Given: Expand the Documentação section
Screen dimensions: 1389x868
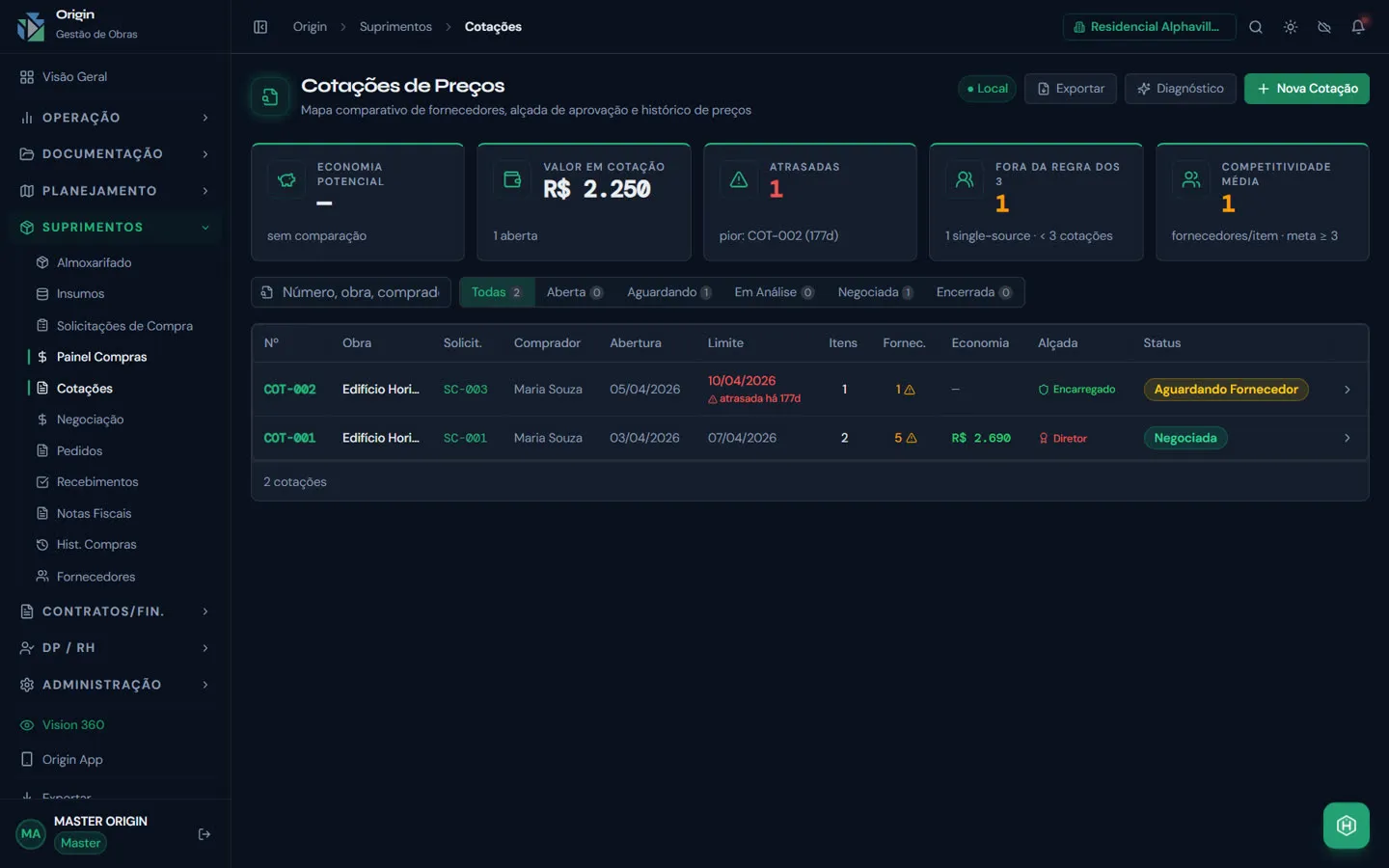Looking at the screenshot, I should [x=116, y=154].
